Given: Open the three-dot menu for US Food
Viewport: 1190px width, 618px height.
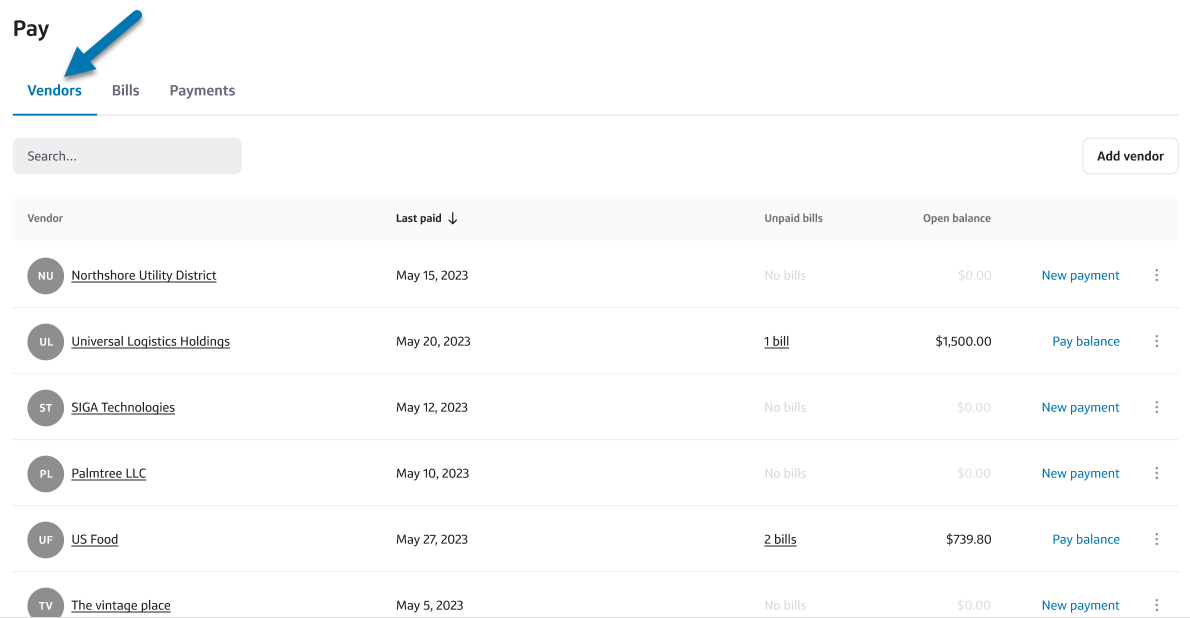Looking at the screenshot, I should pyautogui.click(x=1156, y=539).
